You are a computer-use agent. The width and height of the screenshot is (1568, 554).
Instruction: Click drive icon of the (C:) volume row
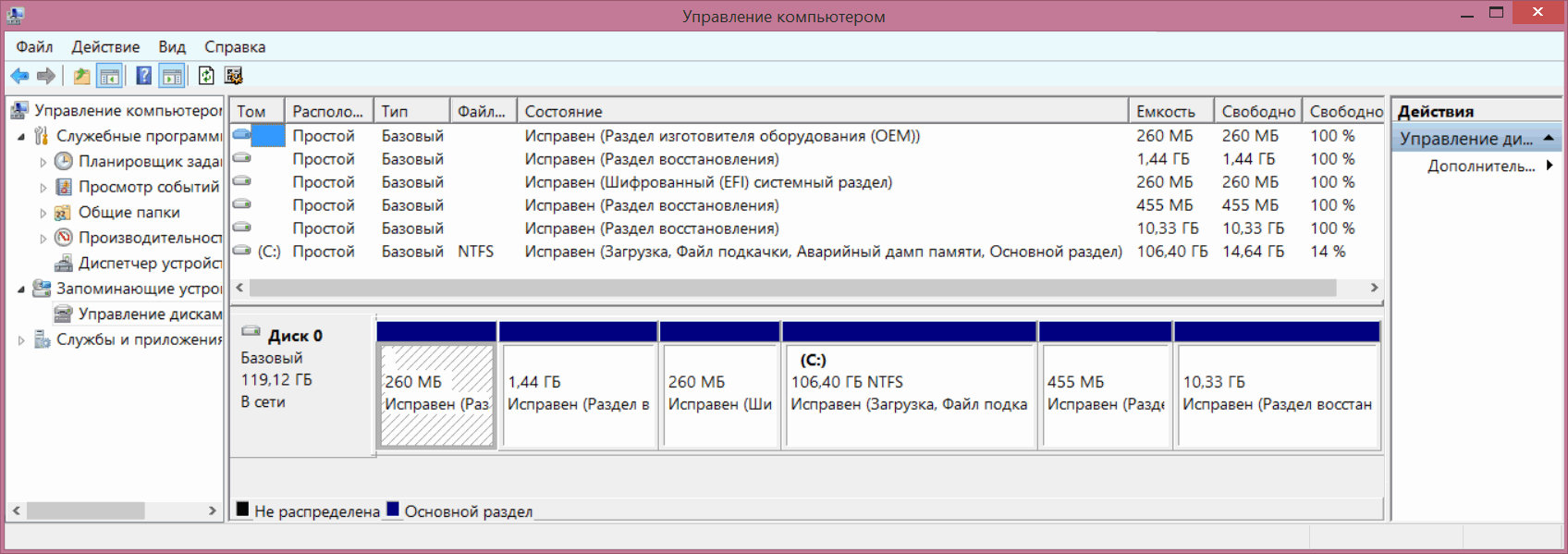(x=242, y=251)
